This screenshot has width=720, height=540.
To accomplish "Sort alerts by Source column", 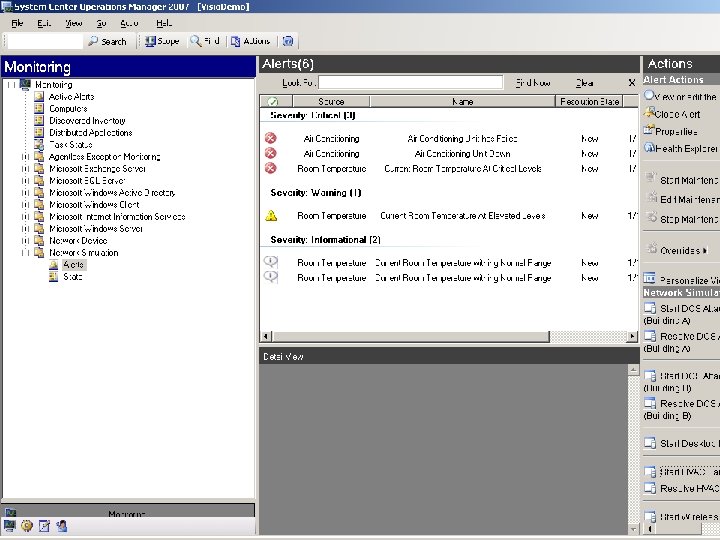I will click(331, 101).
